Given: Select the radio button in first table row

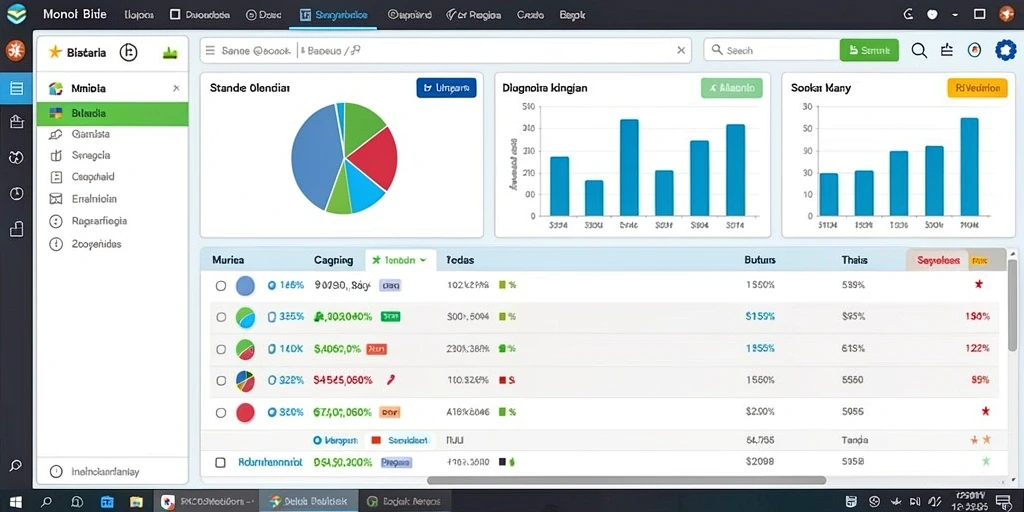Looking at the screenshot, I should coord(221,285).
